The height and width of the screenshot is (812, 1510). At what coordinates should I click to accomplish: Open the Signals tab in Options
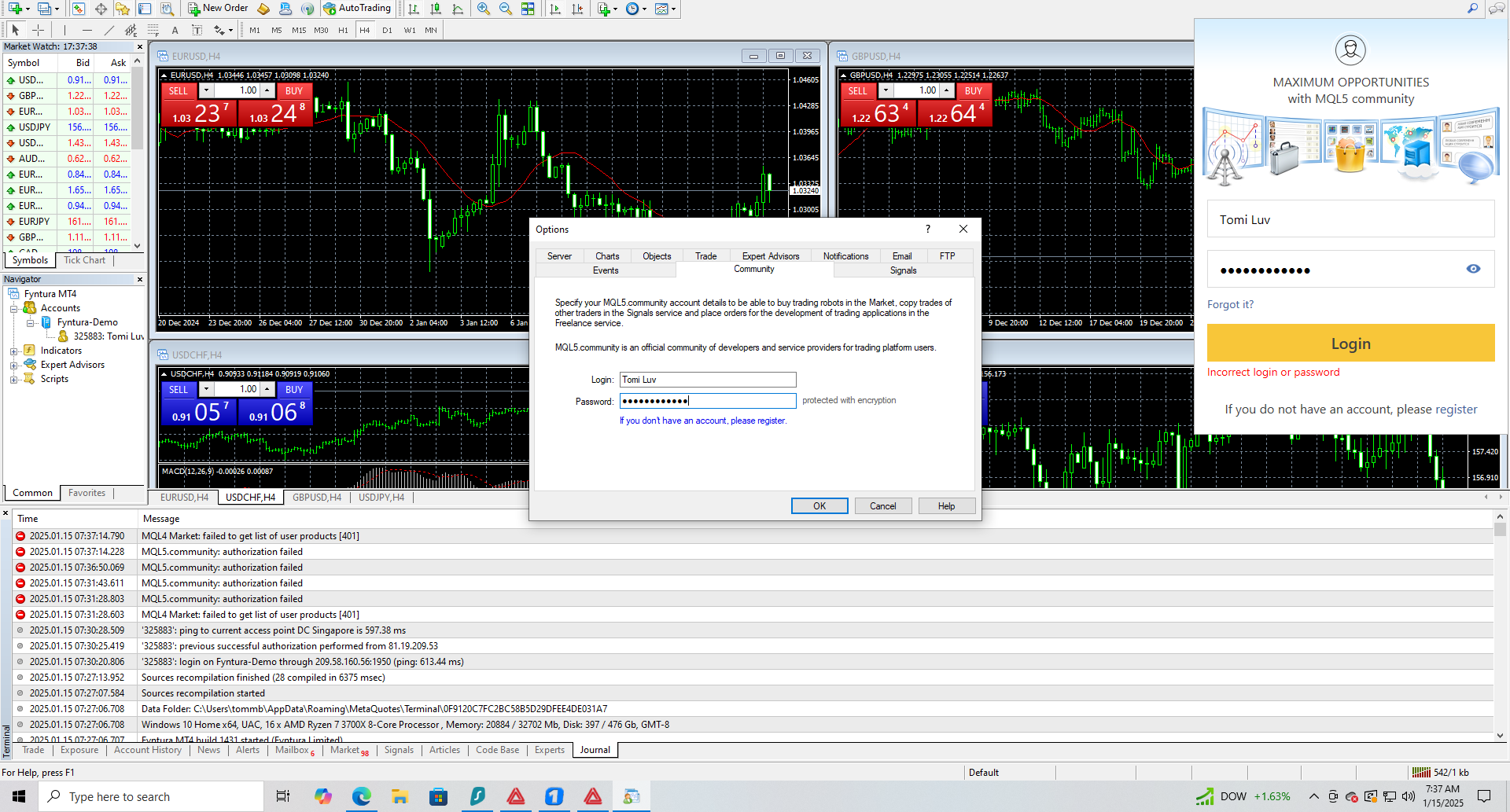[904, 270]
